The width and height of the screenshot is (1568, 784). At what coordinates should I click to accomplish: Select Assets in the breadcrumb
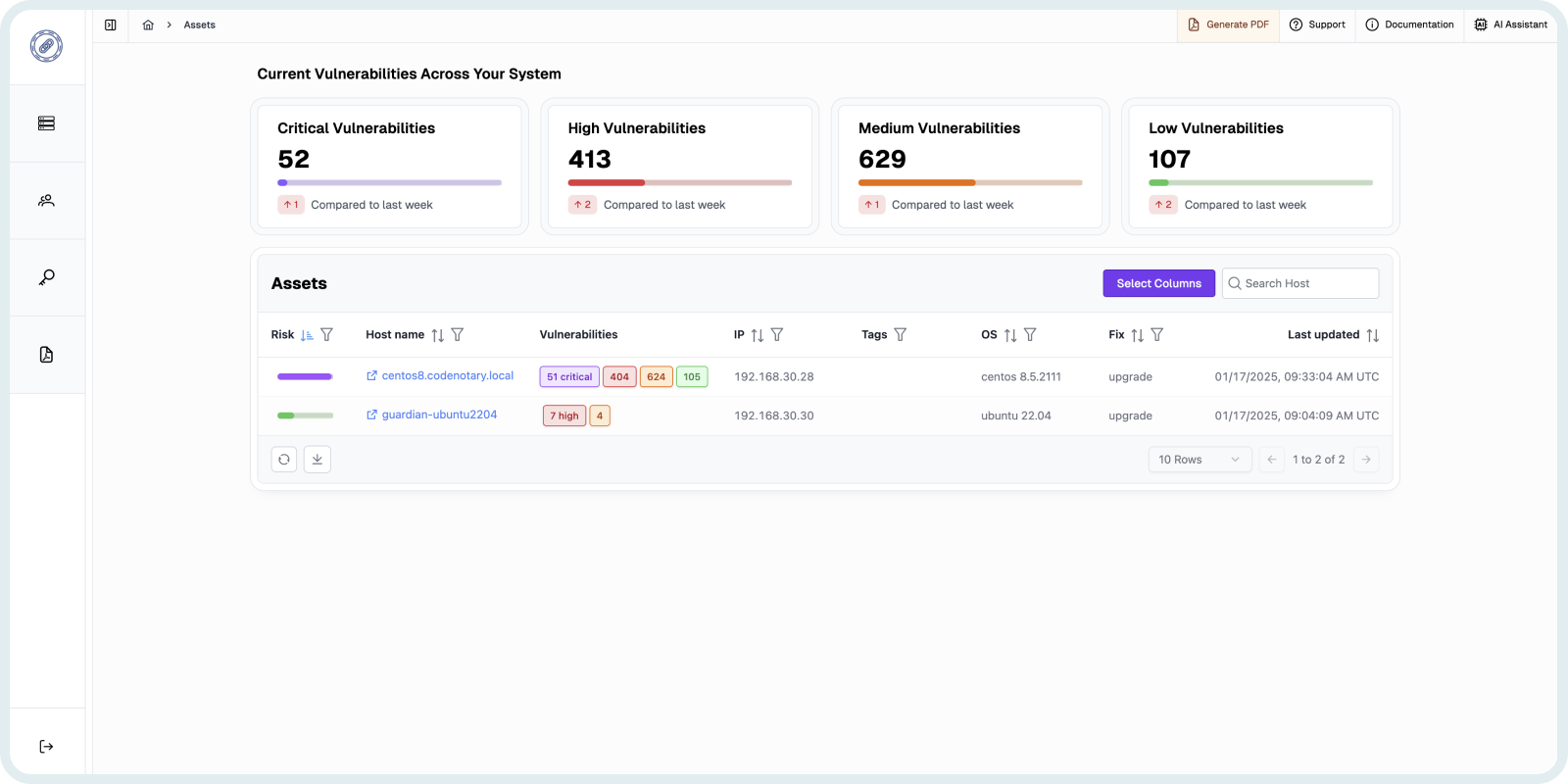200,24
